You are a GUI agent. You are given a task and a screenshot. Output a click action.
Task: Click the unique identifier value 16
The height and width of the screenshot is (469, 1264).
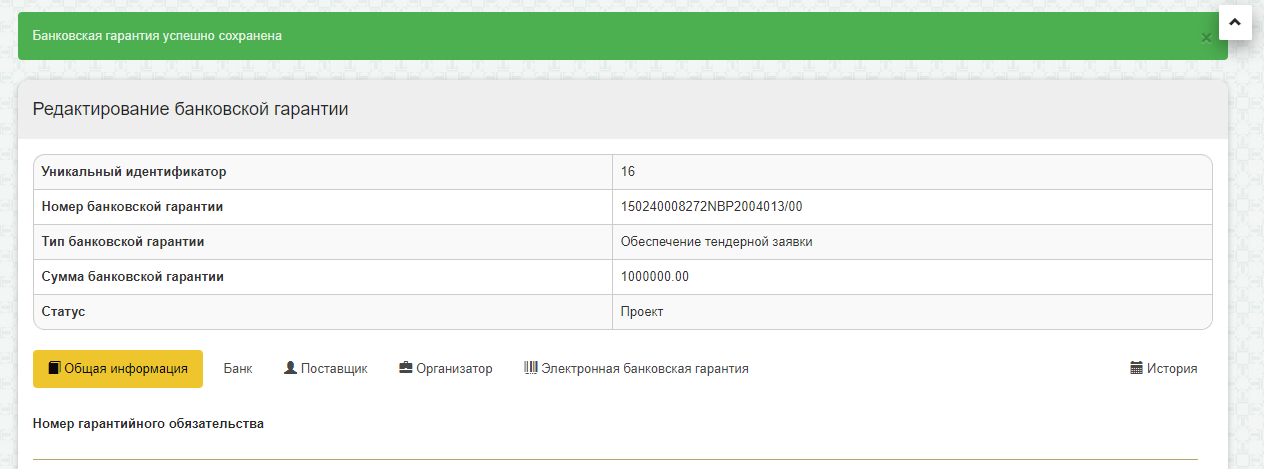click(x=628, y=172)
